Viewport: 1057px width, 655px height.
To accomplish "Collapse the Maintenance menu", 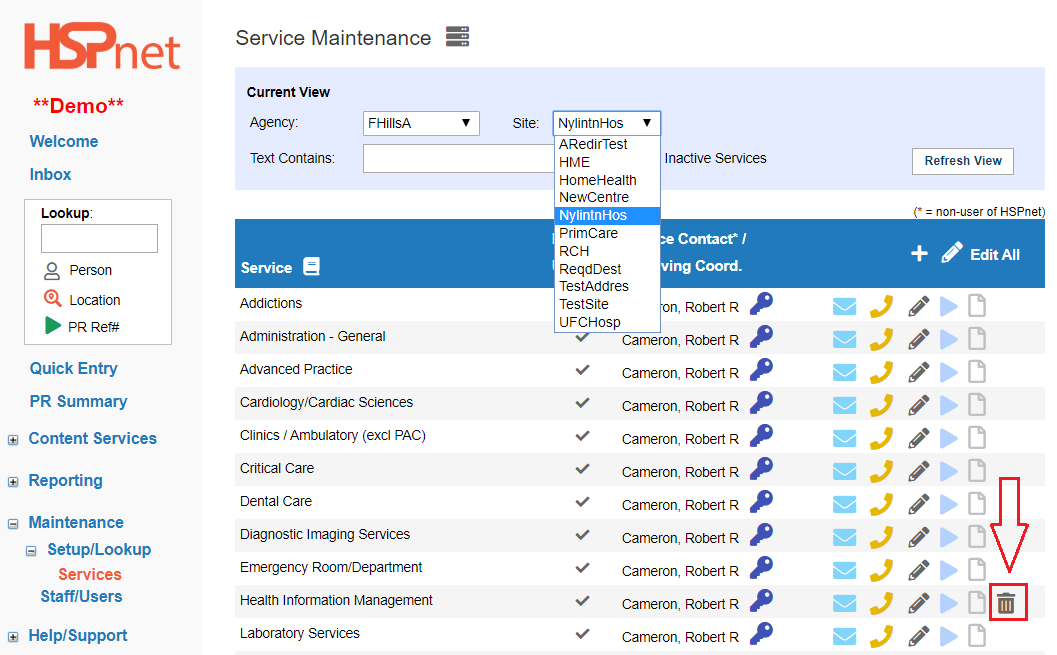I will click(x=13, y=524).
